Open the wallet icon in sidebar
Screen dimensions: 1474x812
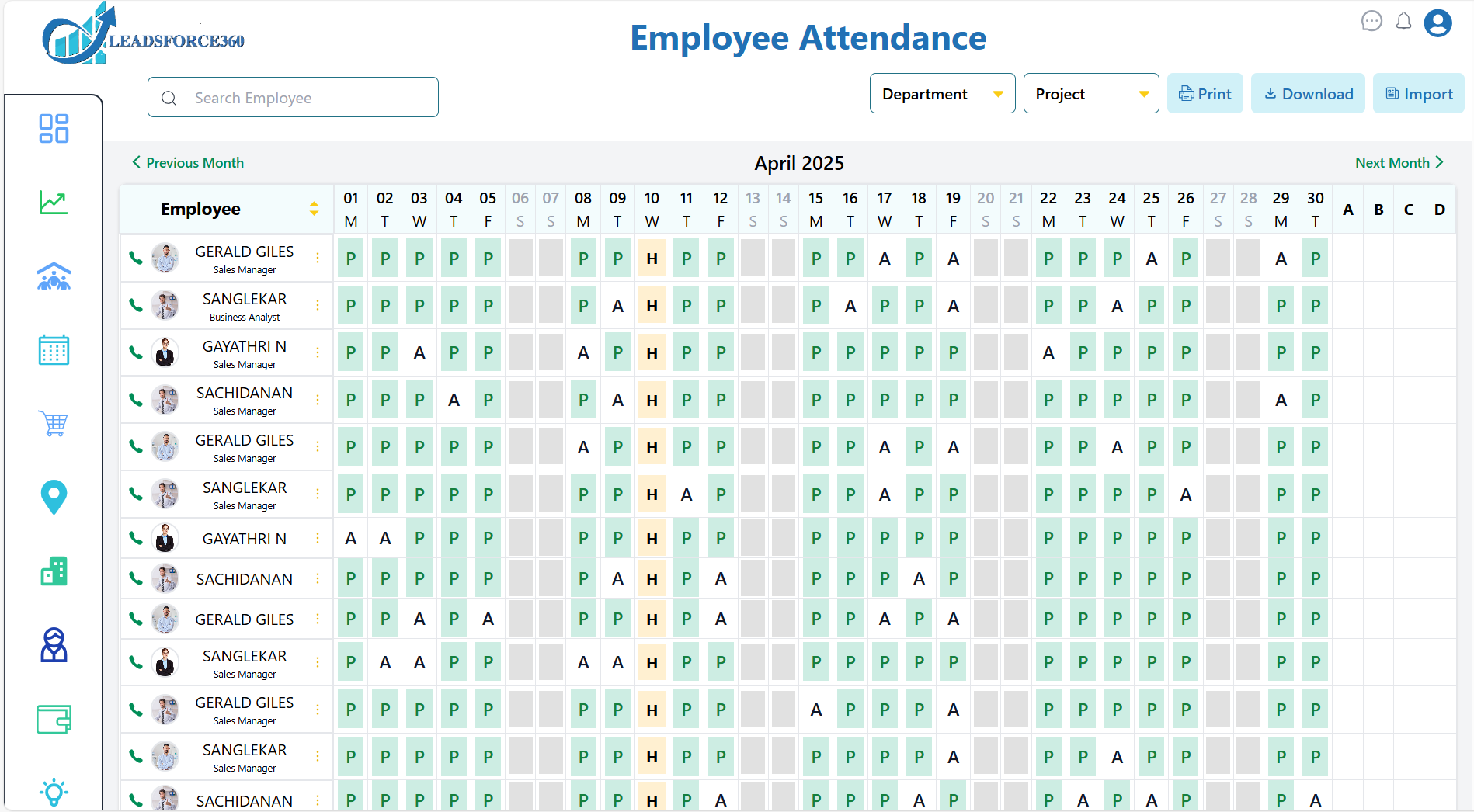(54, 719)
